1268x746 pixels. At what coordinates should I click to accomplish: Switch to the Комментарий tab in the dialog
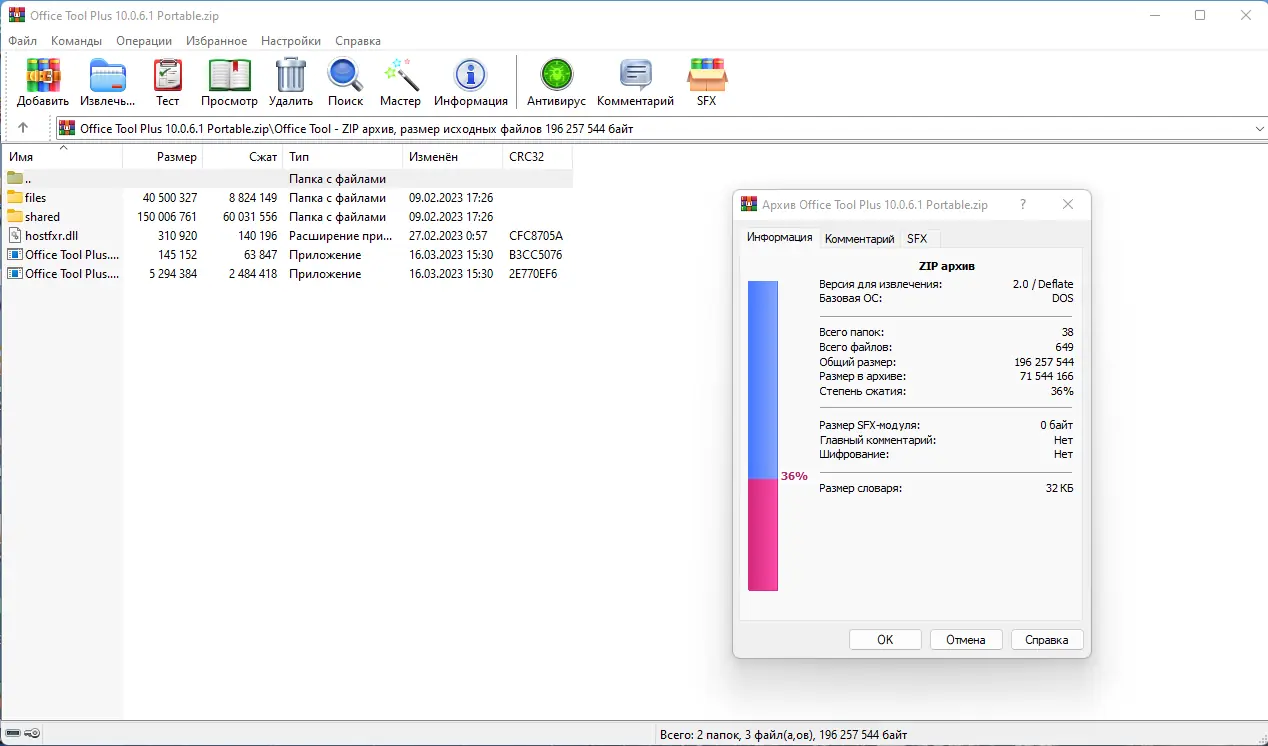[x=857, y=239]
